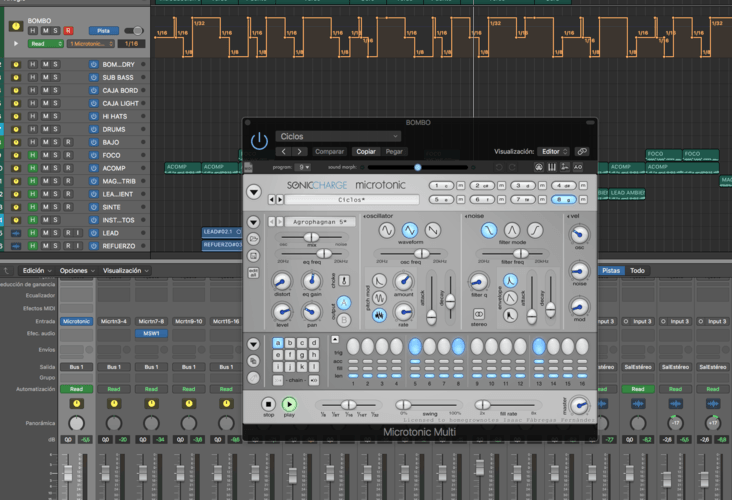732x500 pixels.
Task: Open the 1 Microtonic automation parameter dropdown
Action: 91,43
